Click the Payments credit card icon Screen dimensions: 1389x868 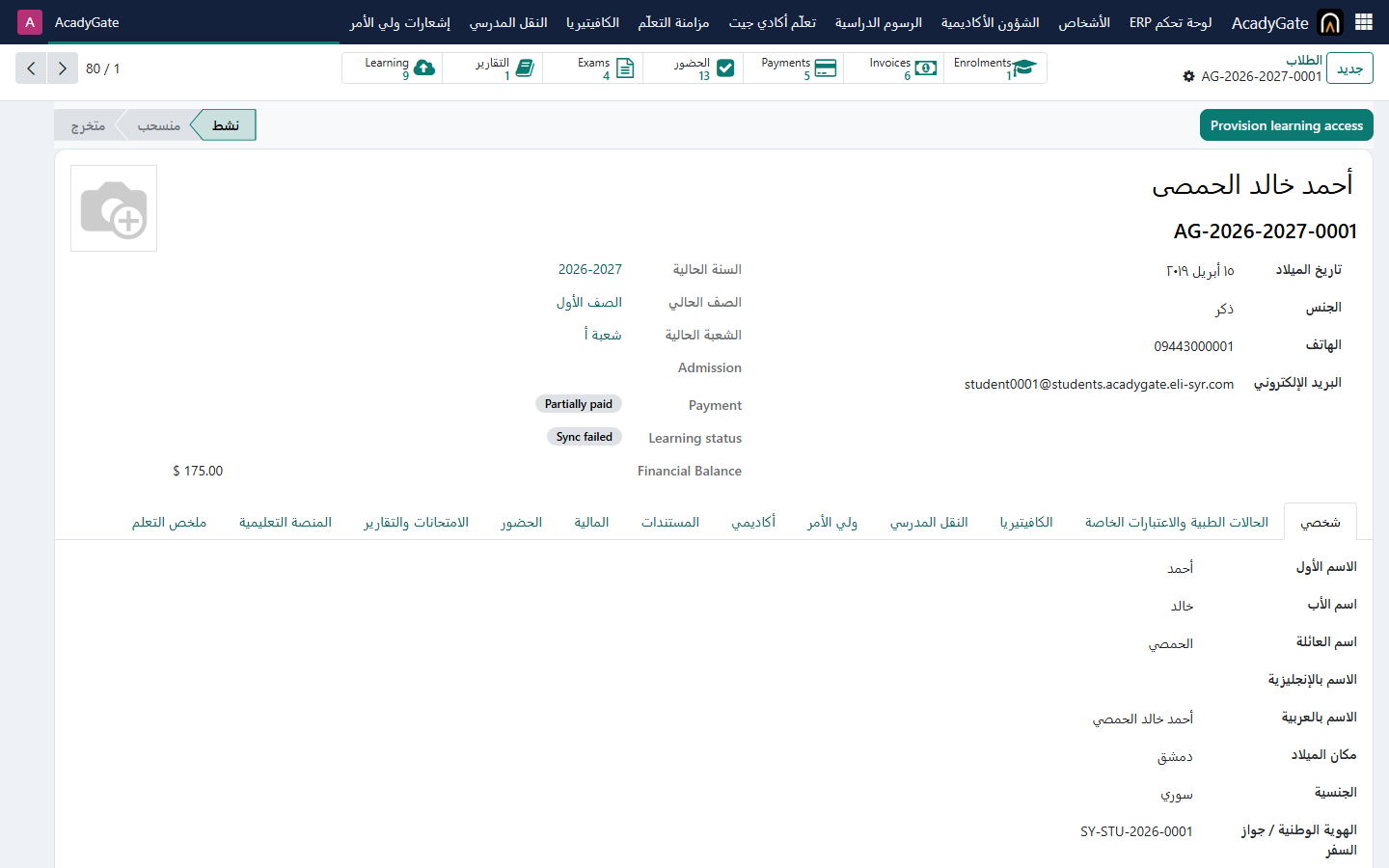825,68
